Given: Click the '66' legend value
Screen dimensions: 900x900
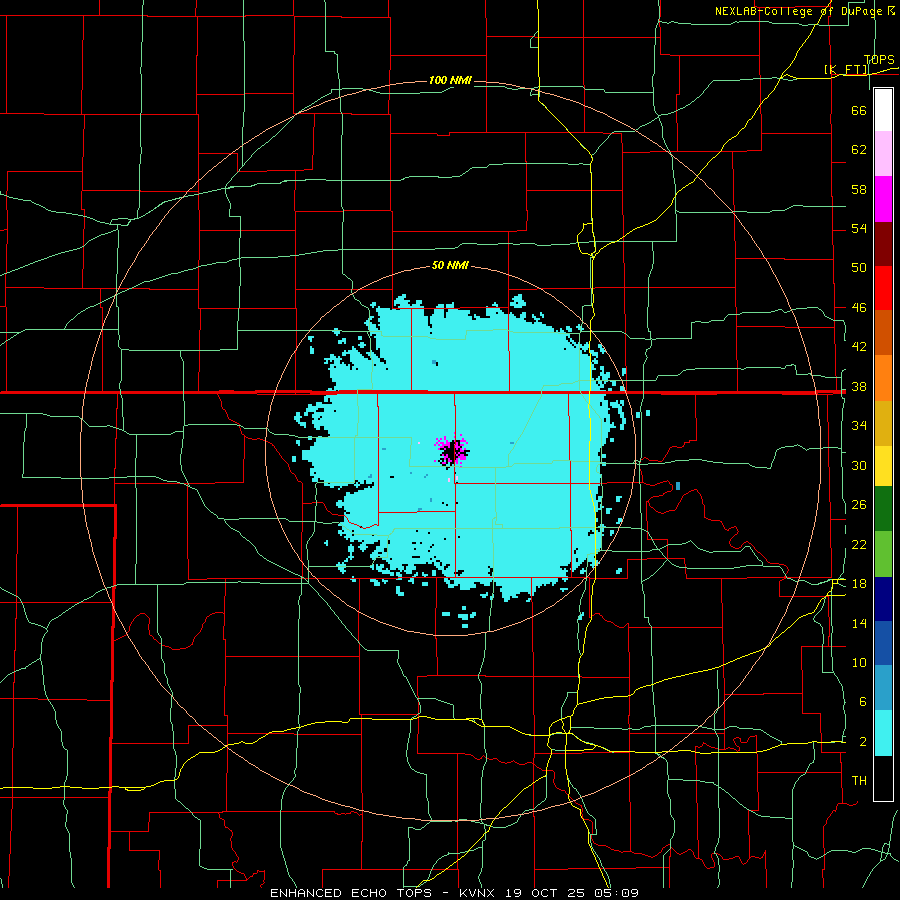Looking at the screenshot, I should click(859, 111).
